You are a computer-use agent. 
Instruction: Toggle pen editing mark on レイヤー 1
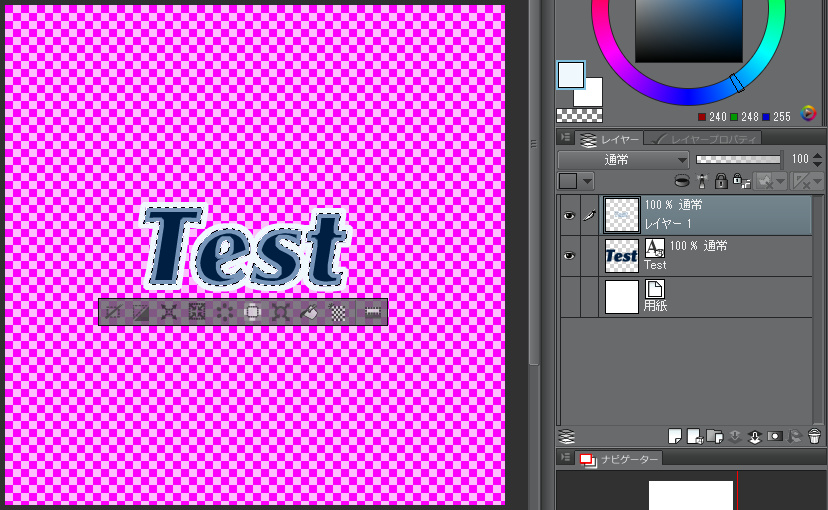[589, 215]
